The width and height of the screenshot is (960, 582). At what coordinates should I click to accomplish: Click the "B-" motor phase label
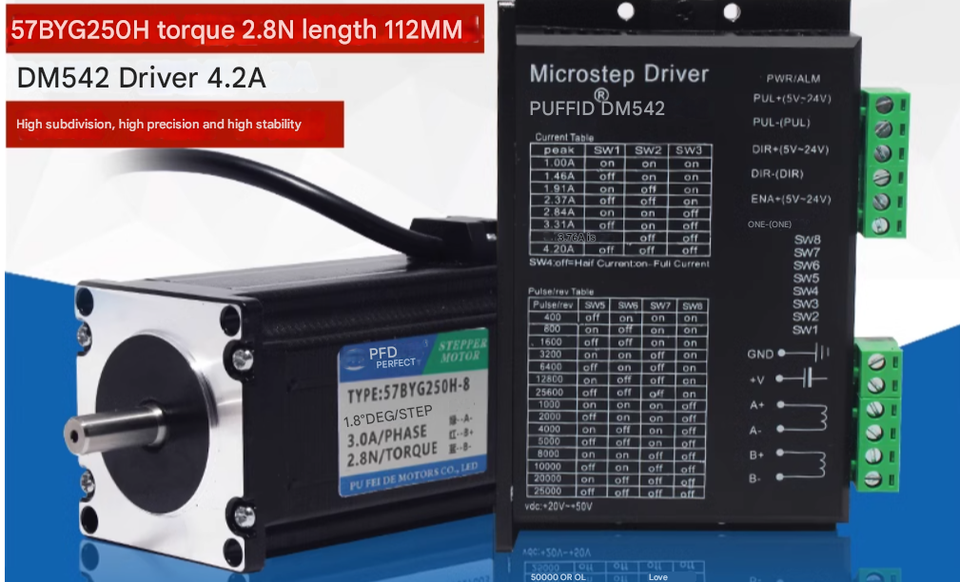tap(755, 479)
